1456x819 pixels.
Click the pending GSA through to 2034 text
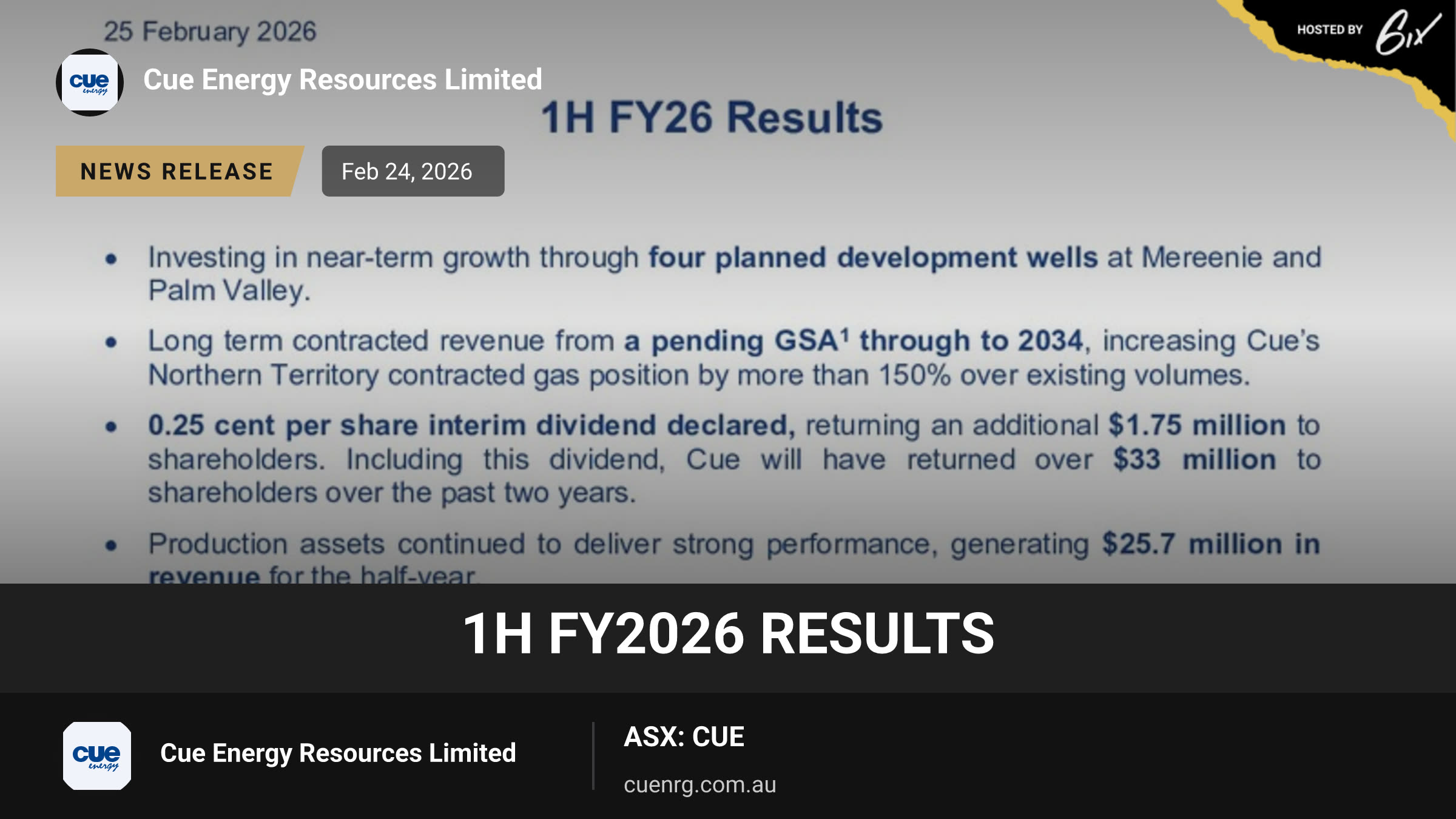[x=853, y=341]
